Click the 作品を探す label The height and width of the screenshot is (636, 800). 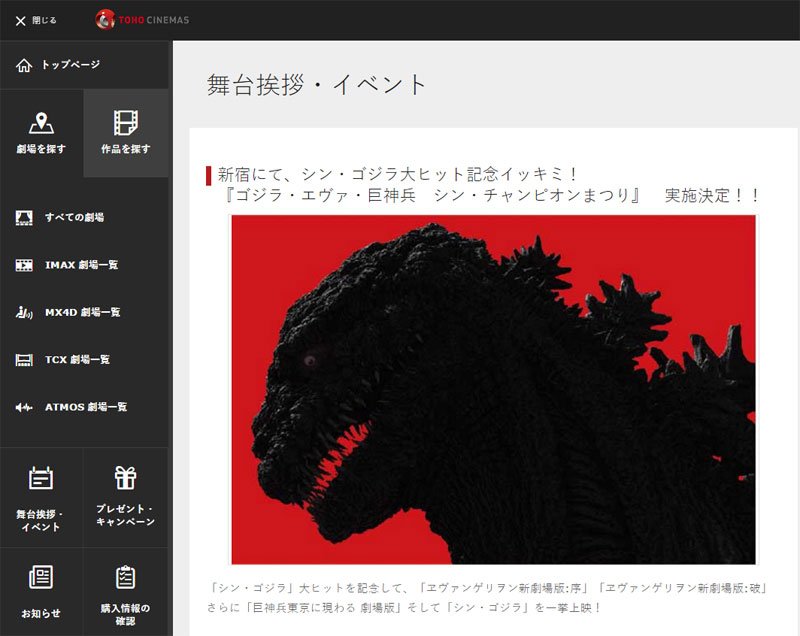(x=126, y=149)
